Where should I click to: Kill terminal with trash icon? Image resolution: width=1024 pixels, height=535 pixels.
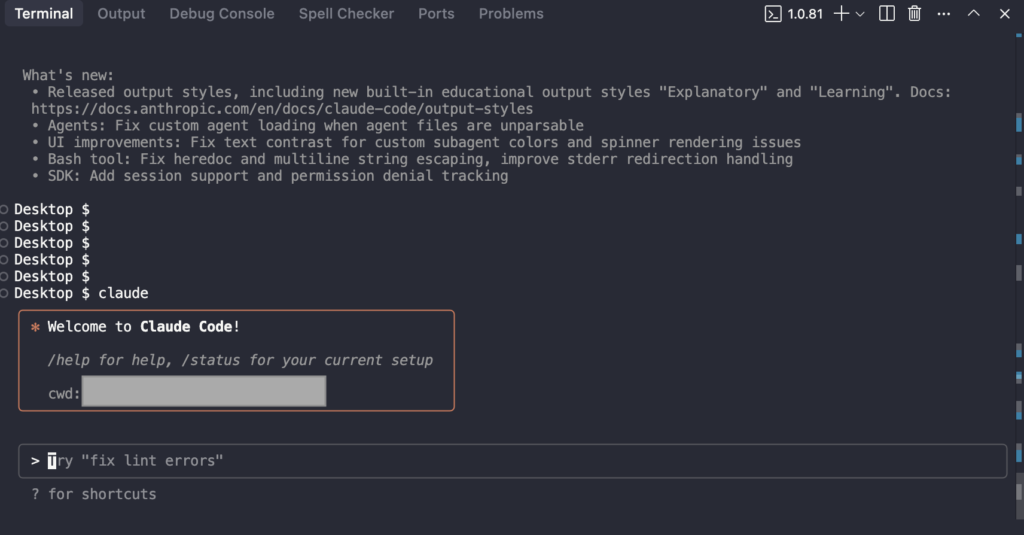tap(914, 14)
